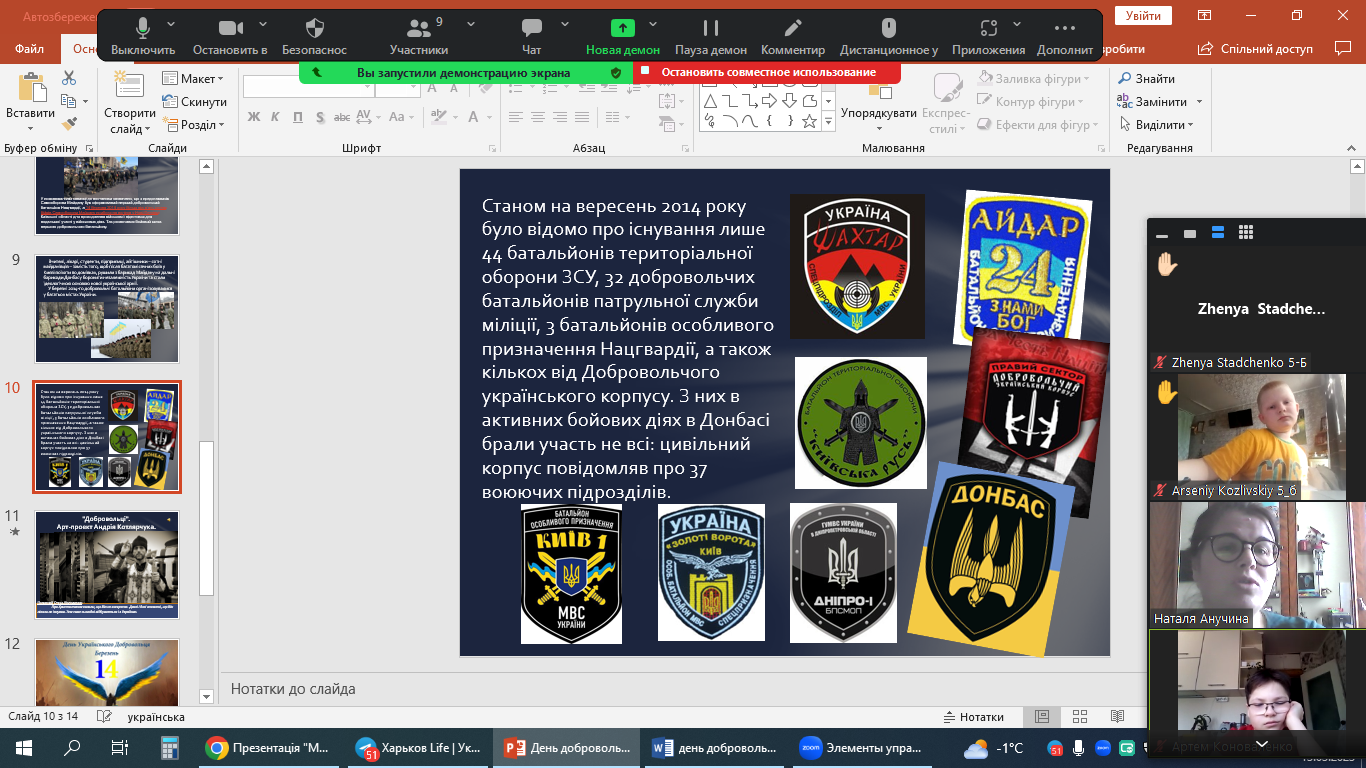Create new slide (Створити слайд)
Viewport: 1366px width, 768px height.
[130, 104]
